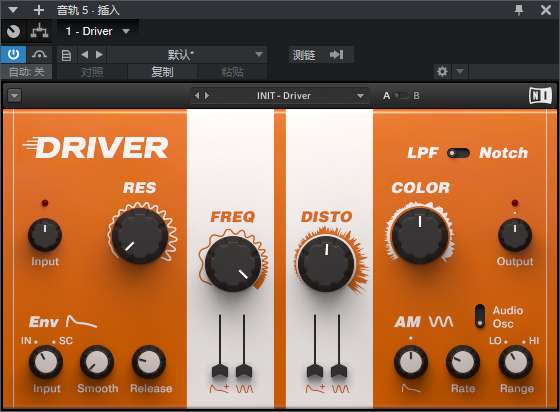Click the COLOR knob
This screenshot has height=412, width=560.
pyautogui.click(x=420, y=236)
